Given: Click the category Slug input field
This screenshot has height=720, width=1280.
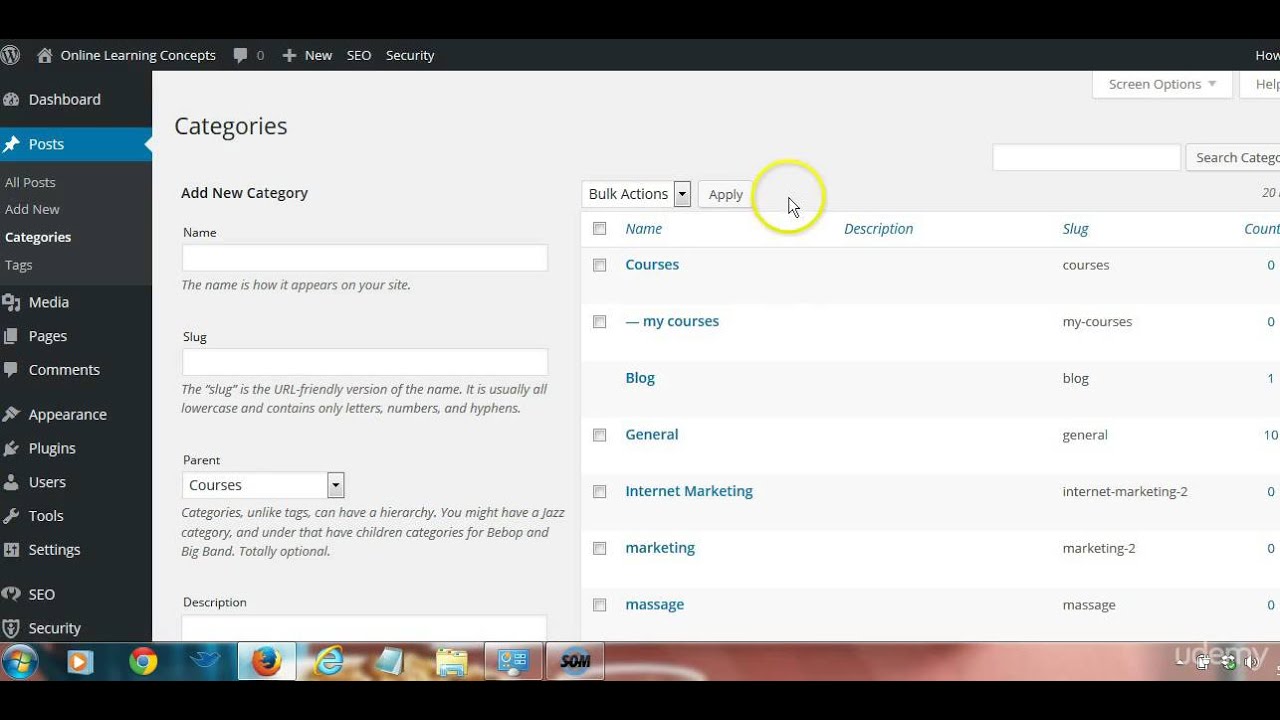Looking at the screenshot, I should point(365,362).
